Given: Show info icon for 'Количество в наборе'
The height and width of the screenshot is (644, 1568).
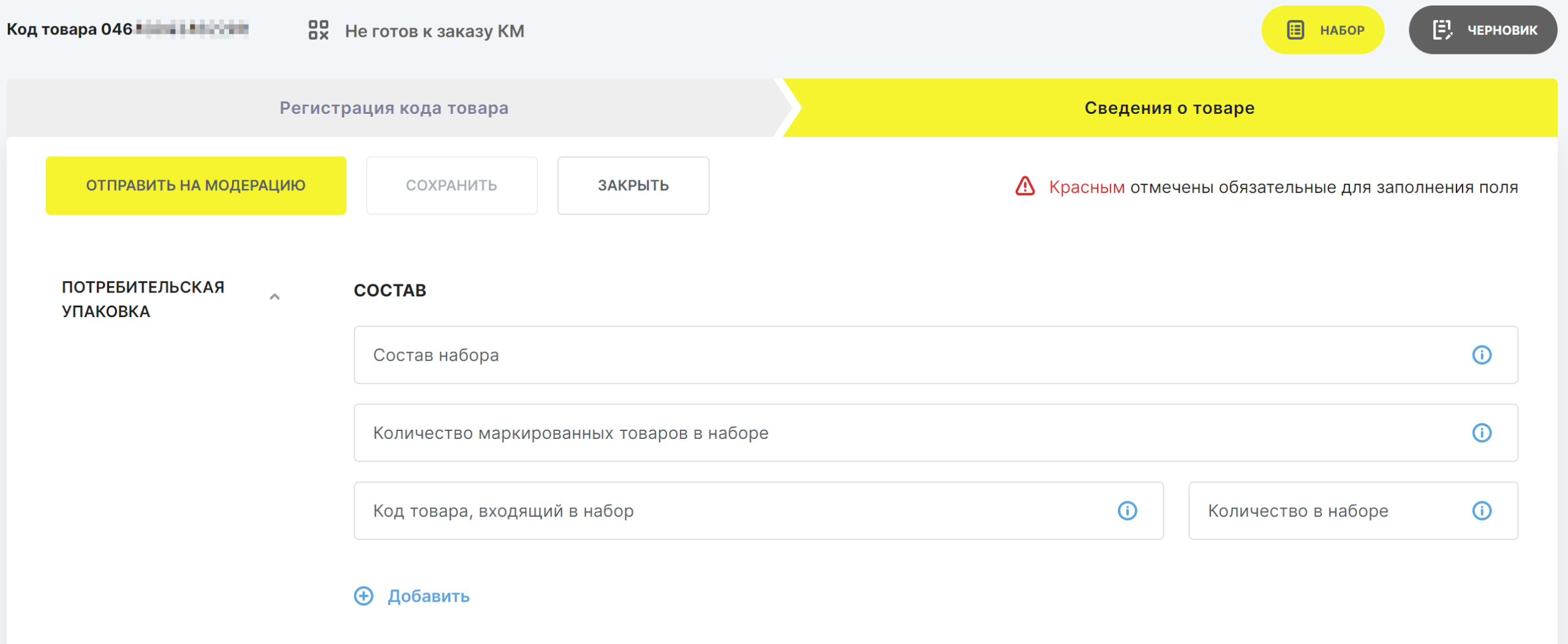Looking at the screenshot, I should pos(1482,511).
